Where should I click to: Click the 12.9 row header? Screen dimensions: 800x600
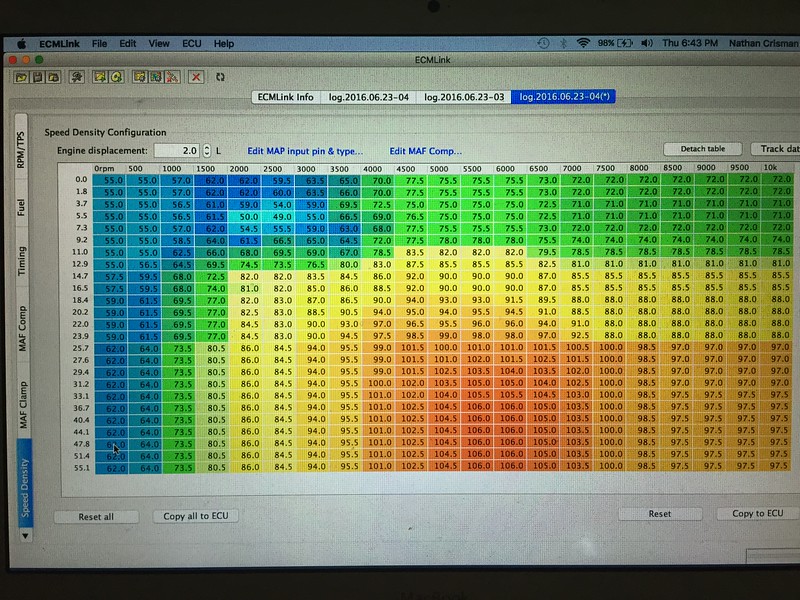click(80, 264)
